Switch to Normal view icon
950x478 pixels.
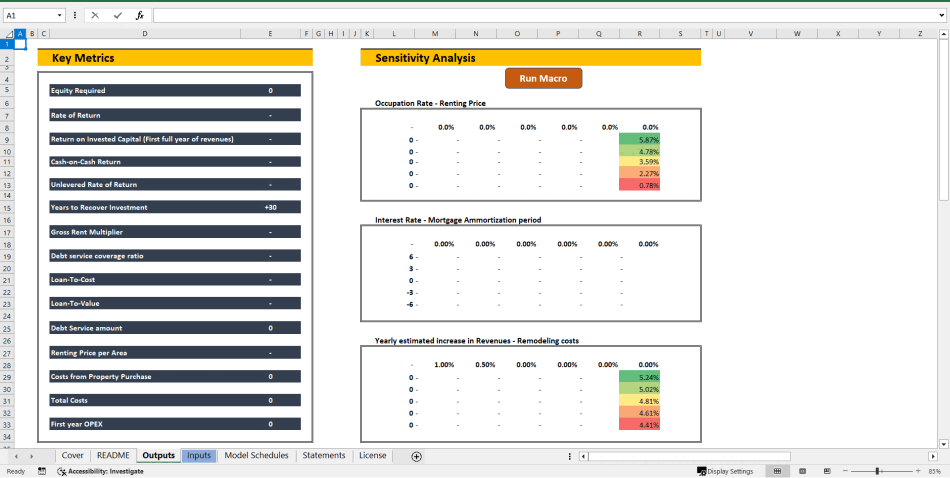click(x=778, y=471)
